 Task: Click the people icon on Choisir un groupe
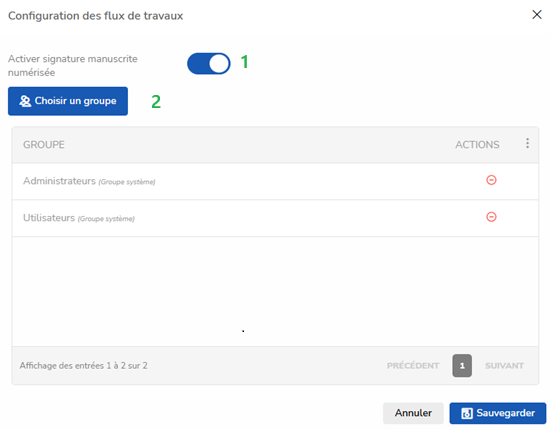coord(25,101)
